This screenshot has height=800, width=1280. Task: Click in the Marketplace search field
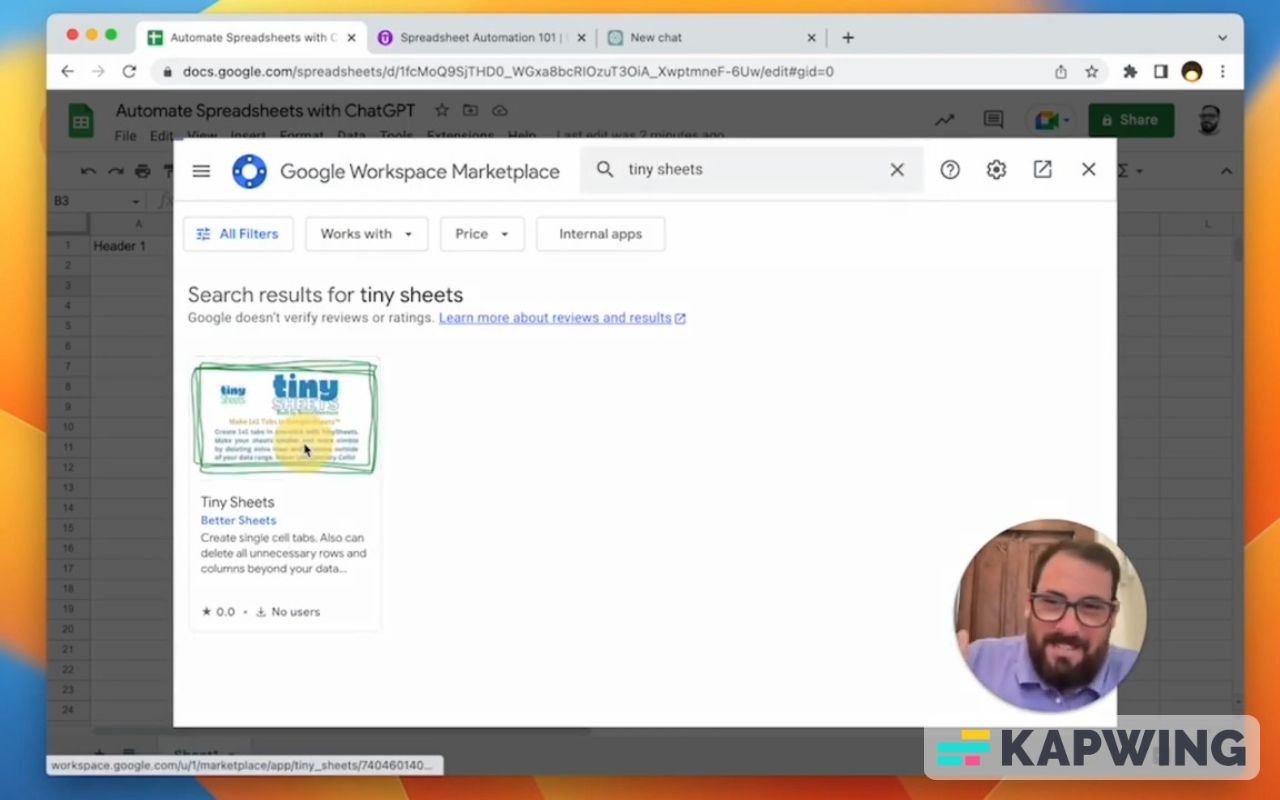pyautogui.click(x=750, y=170)
